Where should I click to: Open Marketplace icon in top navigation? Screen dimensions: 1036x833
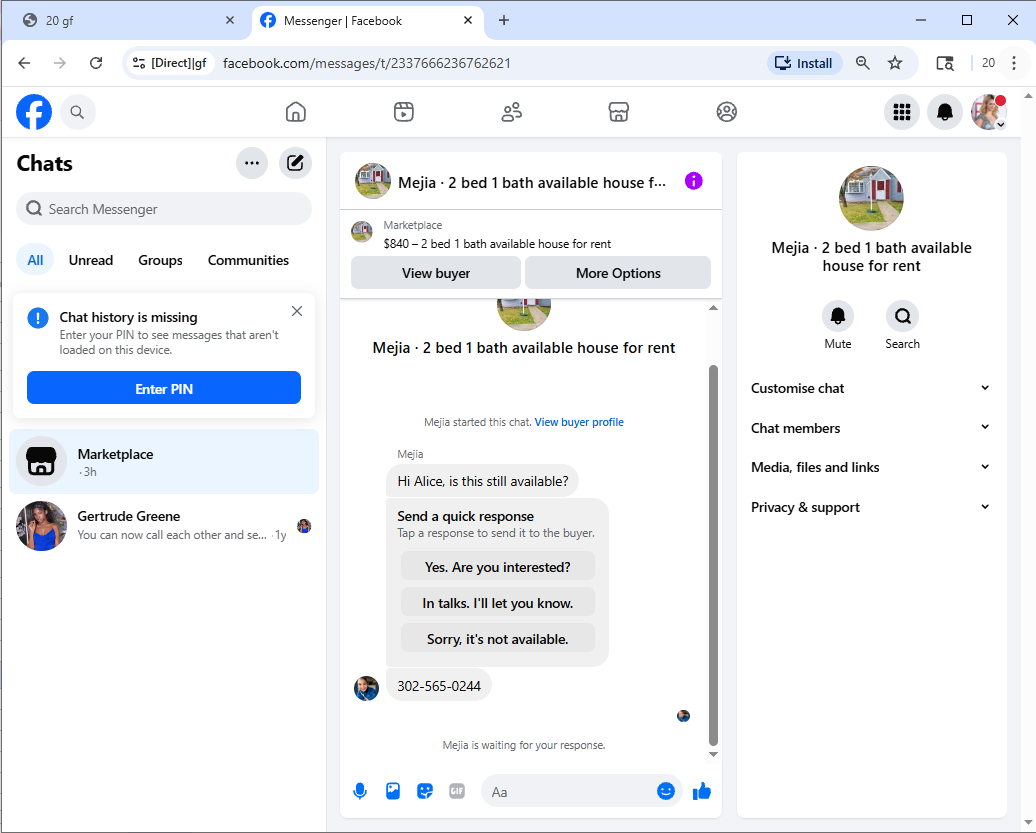(x=618, y=112)
